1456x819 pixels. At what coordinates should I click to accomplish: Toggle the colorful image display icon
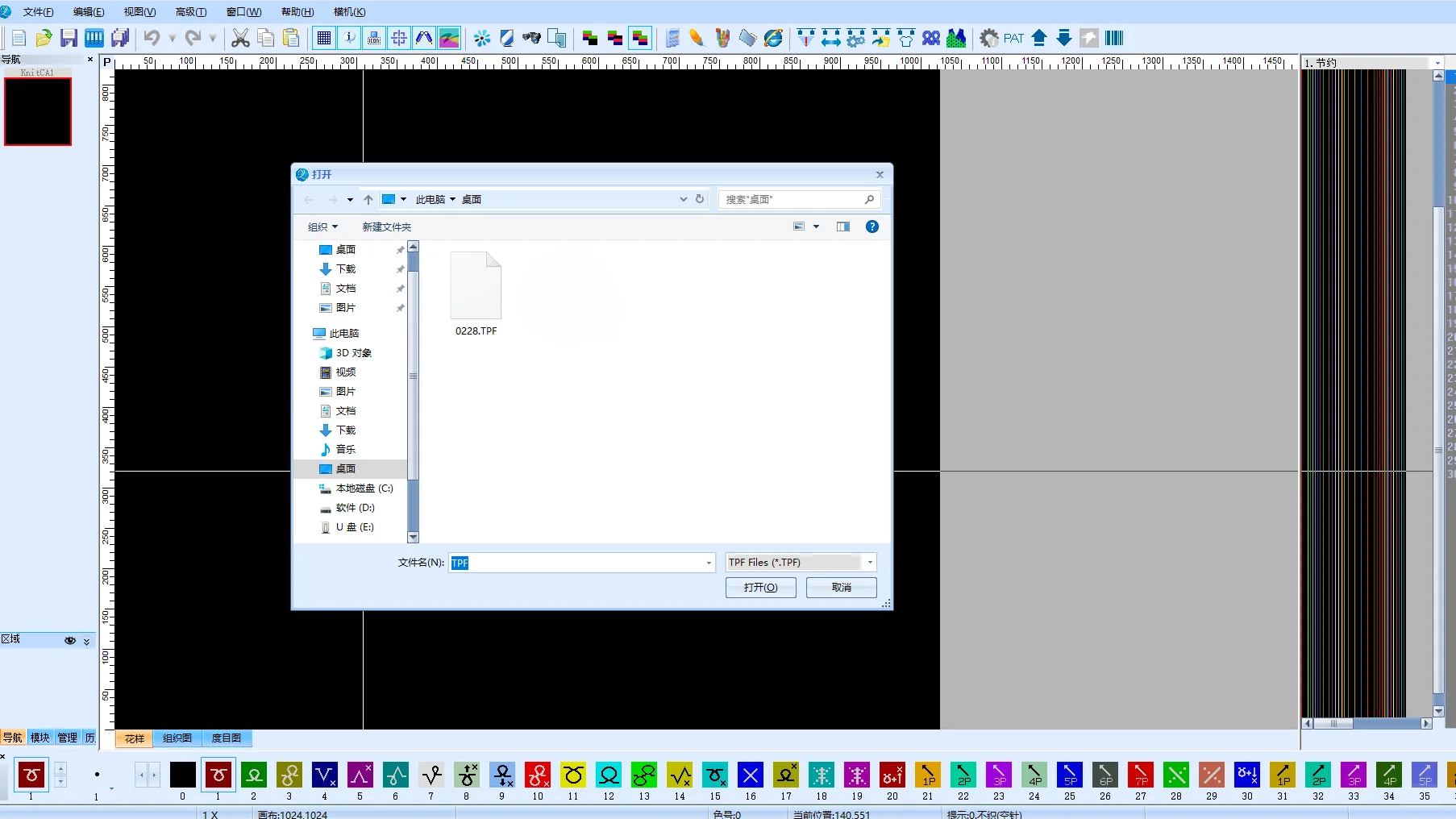pos(449,38)
